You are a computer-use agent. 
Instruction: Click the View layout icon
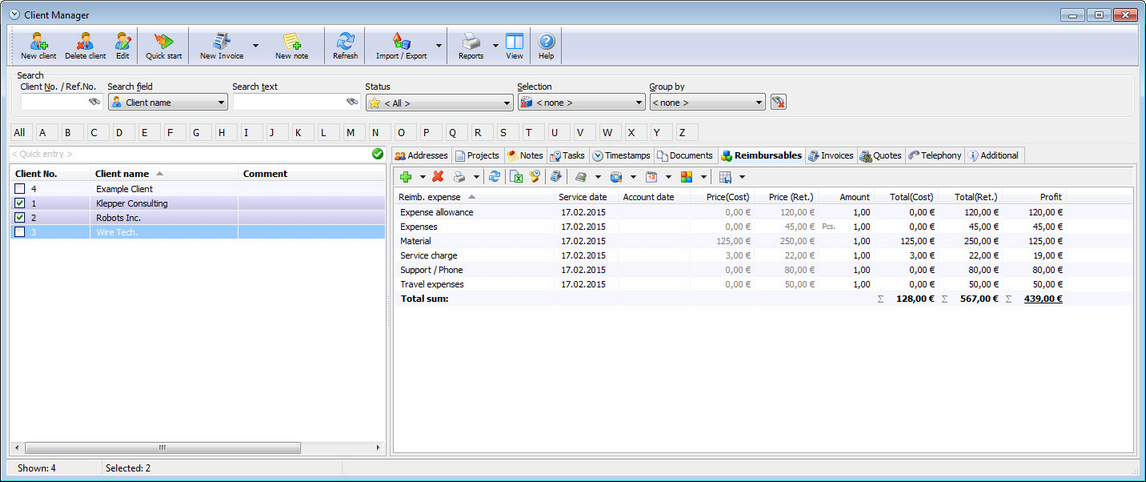pyautogui.click(x=515, y=41)
